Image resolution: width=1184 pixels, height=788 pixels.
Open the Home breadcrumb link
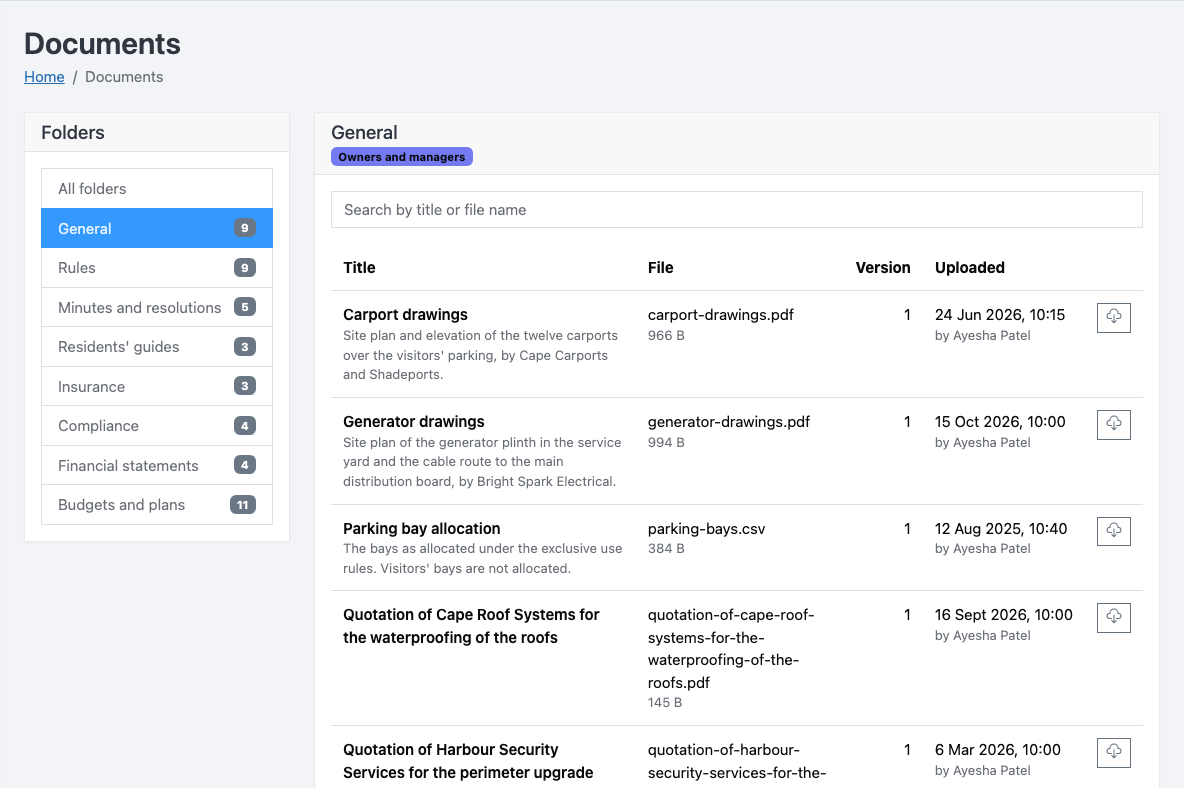44,77
